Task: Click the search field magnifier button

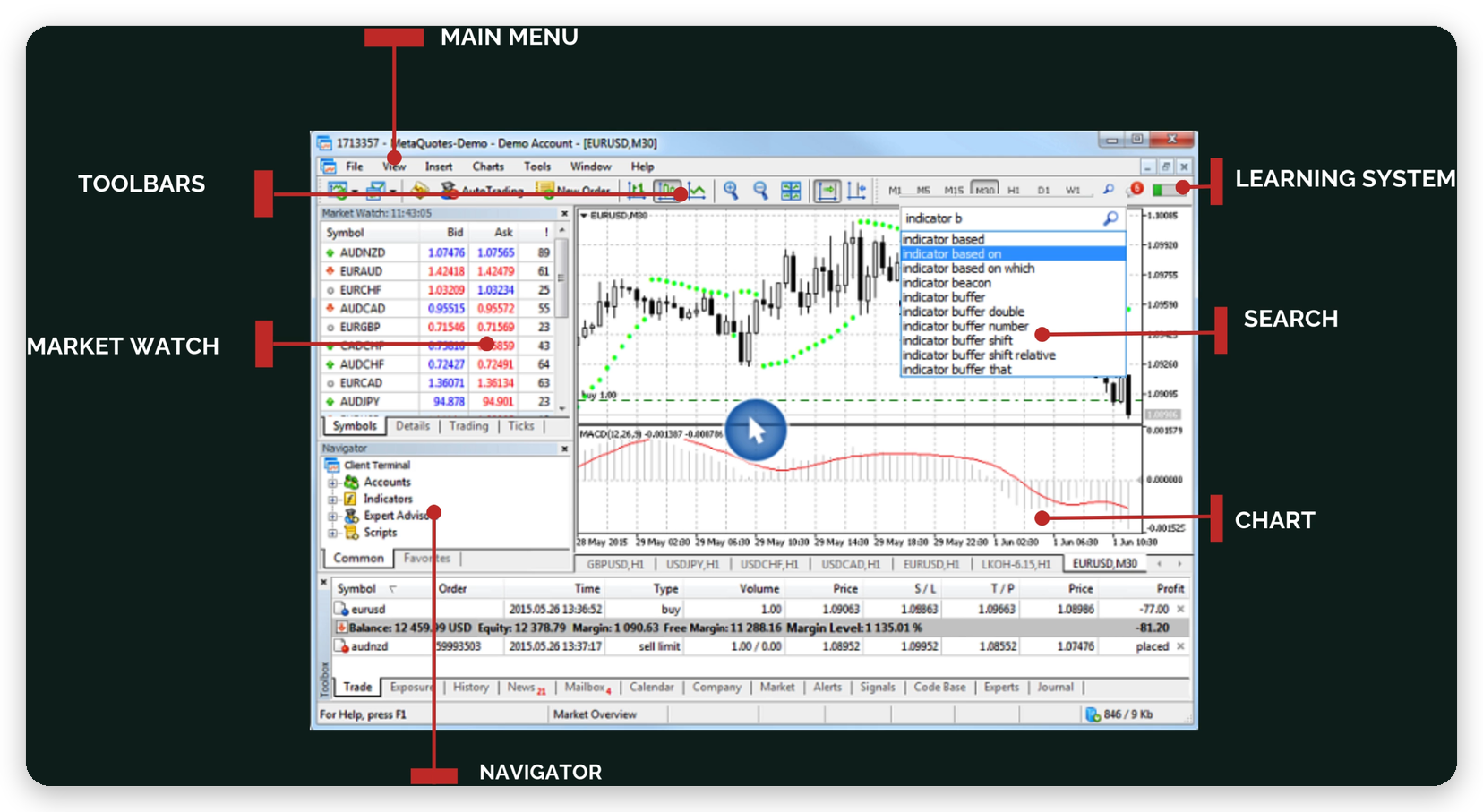Action: click(1110, 218)
